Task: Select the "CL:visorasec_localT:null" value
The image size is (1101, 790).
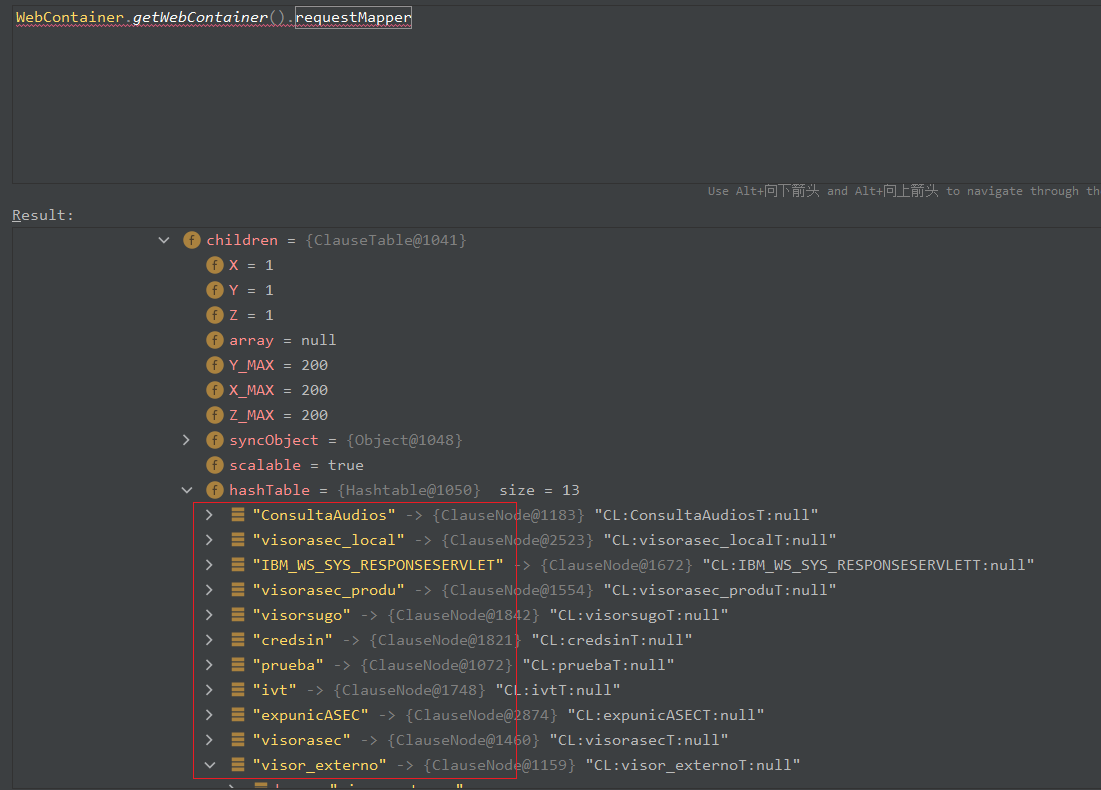Action: pyautogui.click(x=720, y=540)
